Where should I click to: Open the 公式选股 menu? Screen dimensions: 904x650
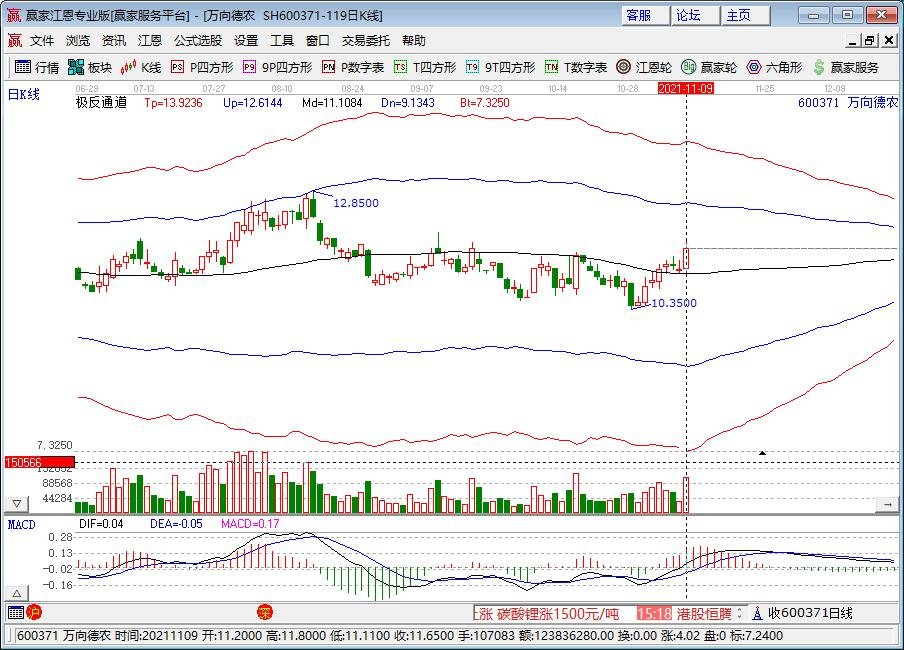pyautogui.click(x=198, y=41)
